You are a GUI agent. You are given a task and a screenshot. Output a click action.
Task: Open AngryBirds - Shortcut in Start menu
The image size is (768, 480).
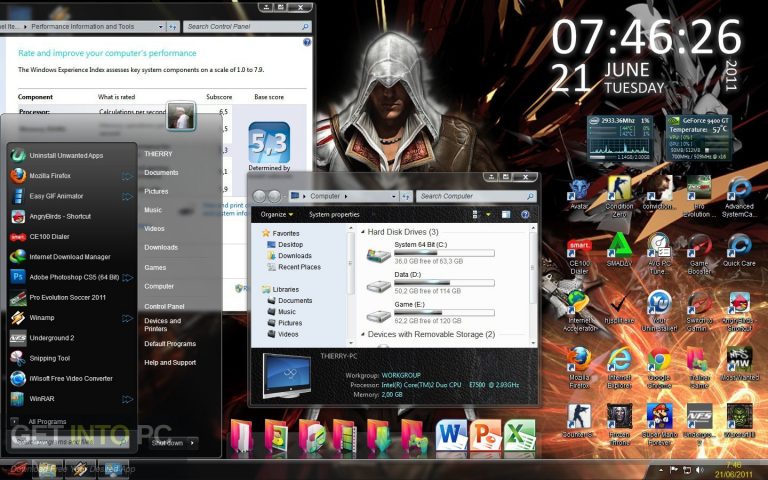[x=71, y=216]
